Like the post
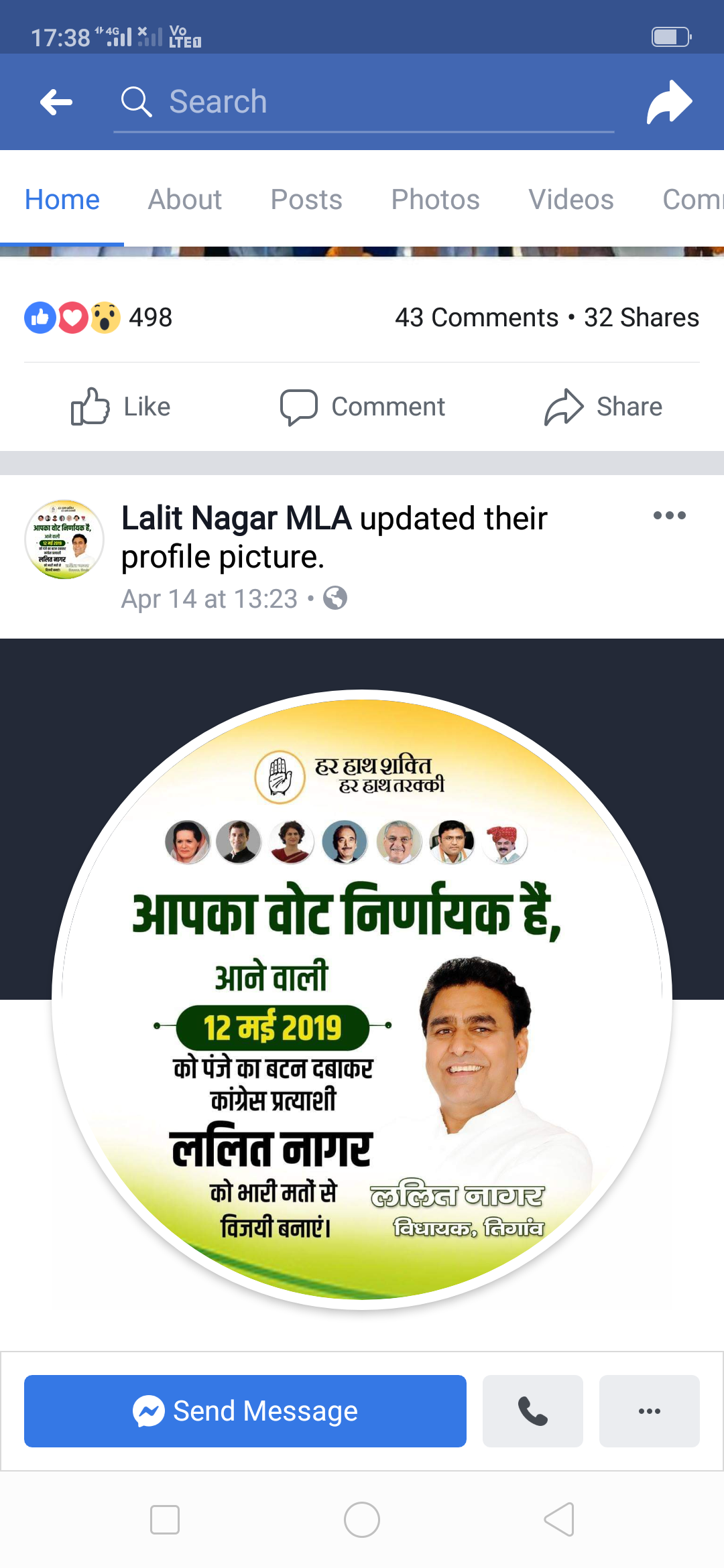The width and height of the screenshot is (724, 1568). pyautogui.click(x=121, y=407)
